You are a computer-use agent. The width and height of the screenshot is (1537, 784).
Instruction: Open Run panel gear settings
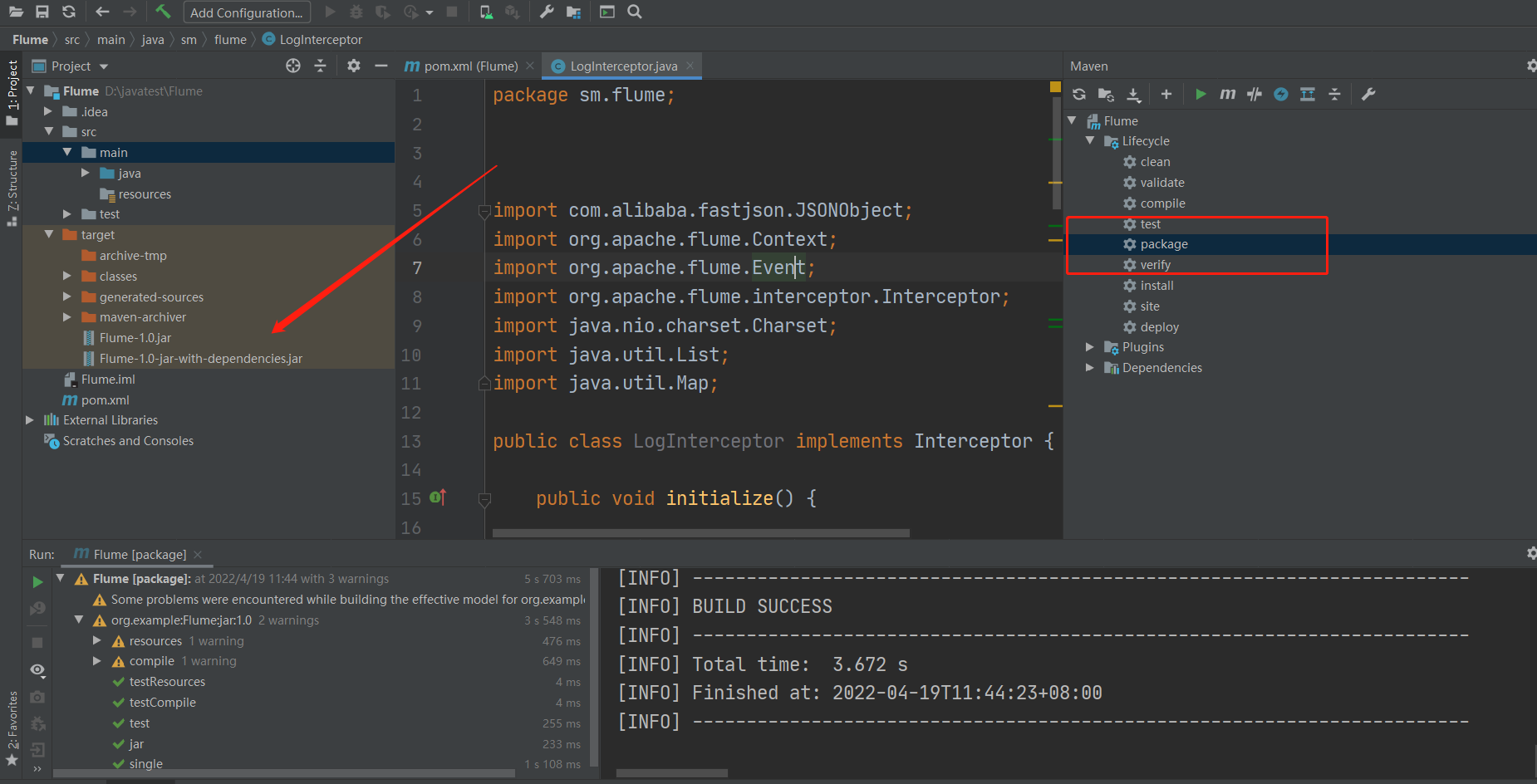(x=1530, y=553)
